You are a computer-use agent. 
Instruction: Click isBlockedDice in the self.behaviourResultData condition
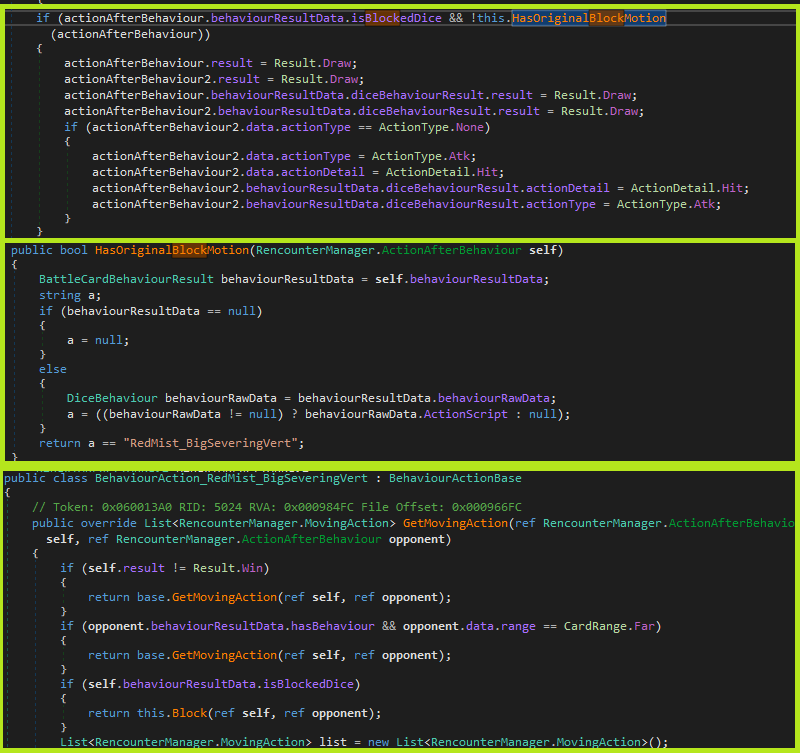coord(308,685)
